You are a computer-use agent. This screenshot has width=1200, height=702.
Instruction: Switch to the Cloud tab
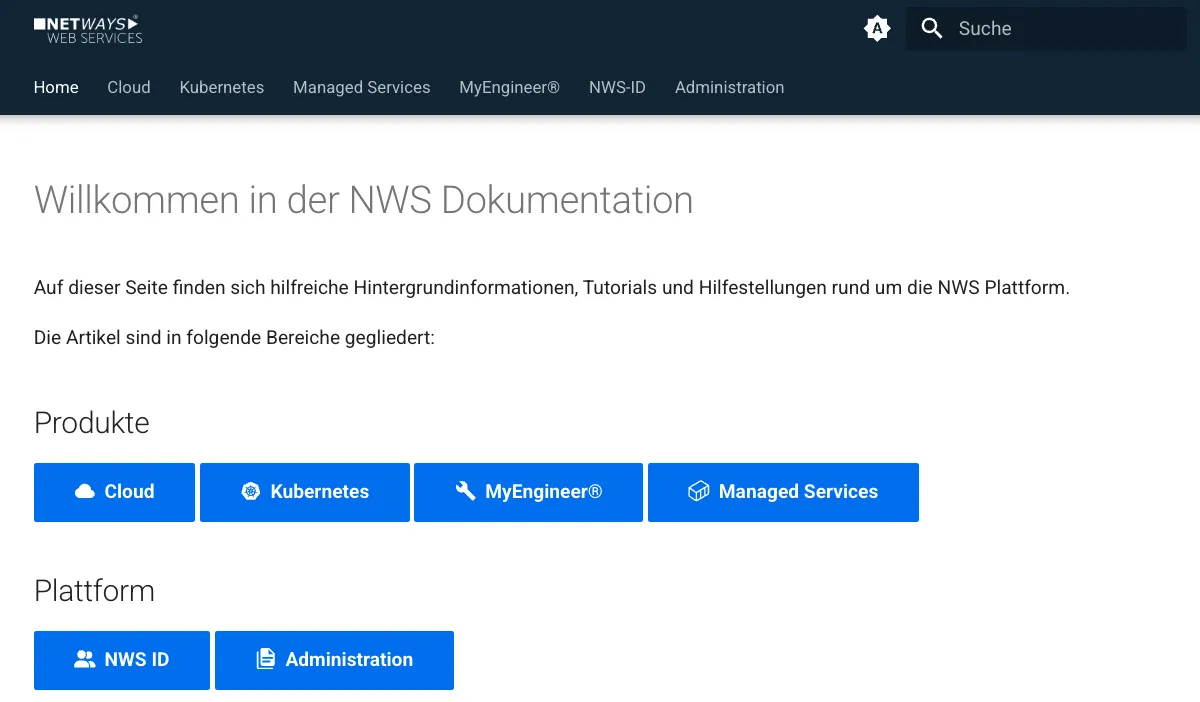click(x=129, y=87)
